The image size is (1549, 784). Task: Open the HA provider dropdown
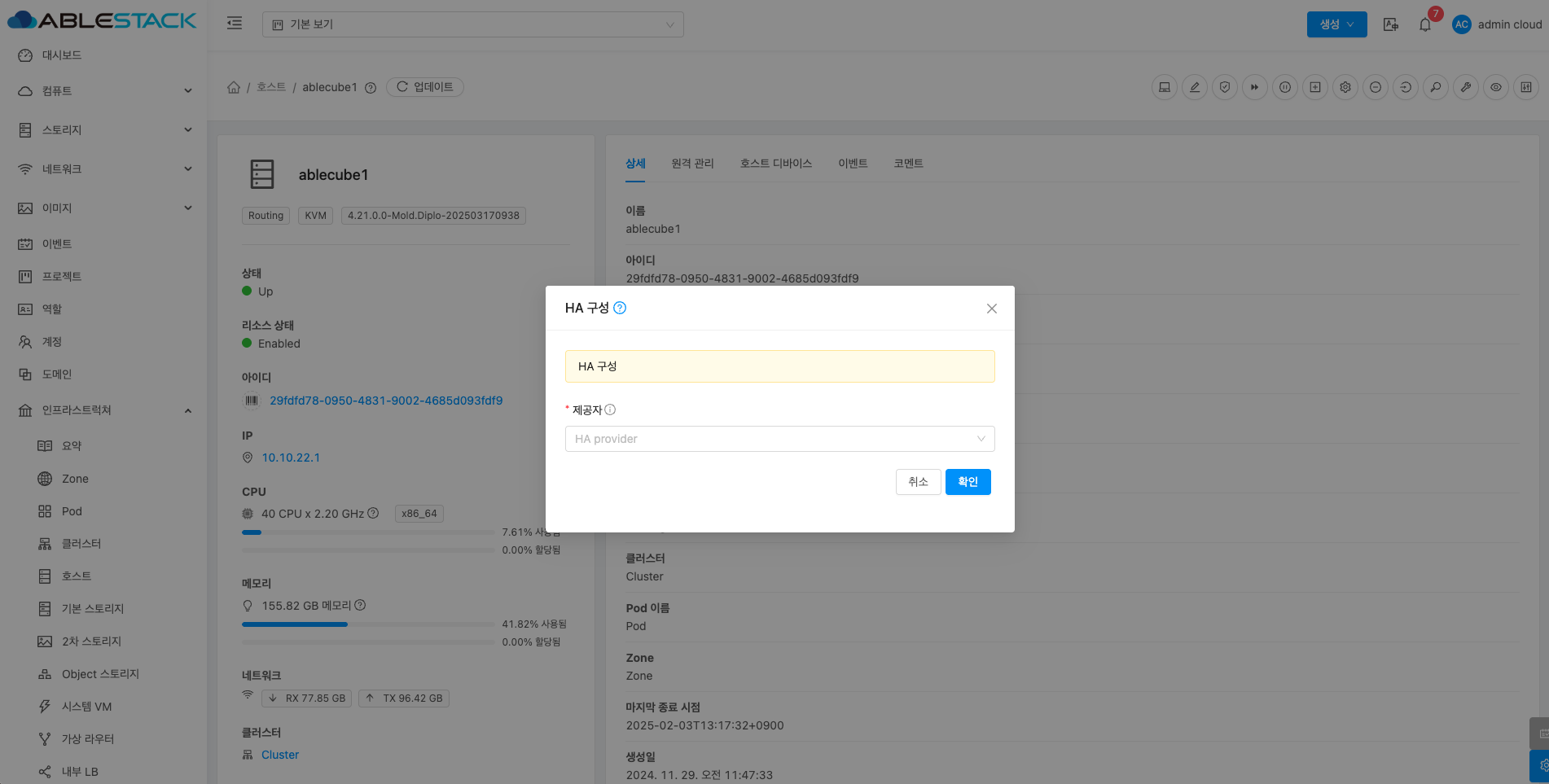pos(779,439)
